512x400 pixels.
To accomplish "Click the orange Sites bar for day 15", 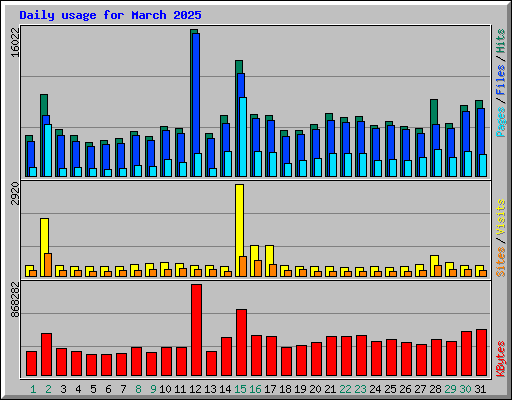I will tap(243, 266).
